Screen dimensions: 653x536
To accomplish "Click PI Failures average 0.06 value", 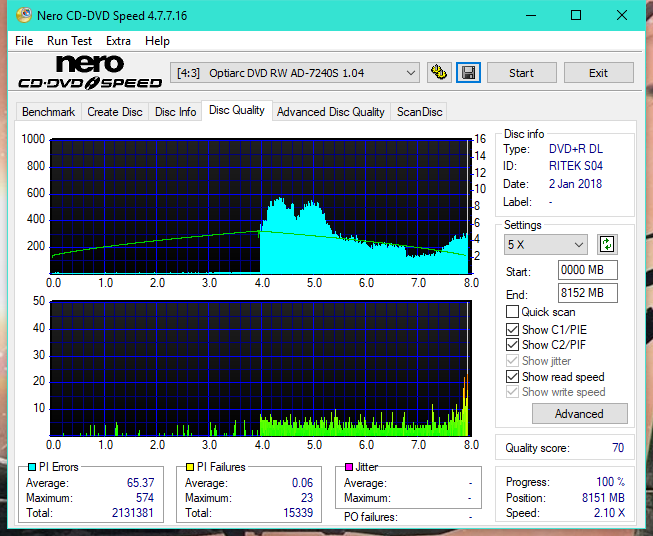I will coord(302,483).
